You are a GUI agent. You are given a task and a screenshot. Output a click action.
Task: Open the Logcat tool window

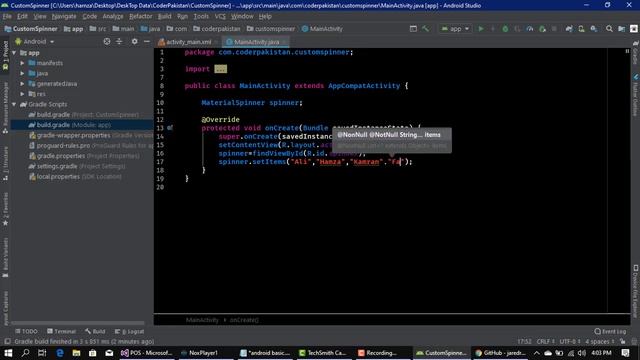[x=129, y=331]
